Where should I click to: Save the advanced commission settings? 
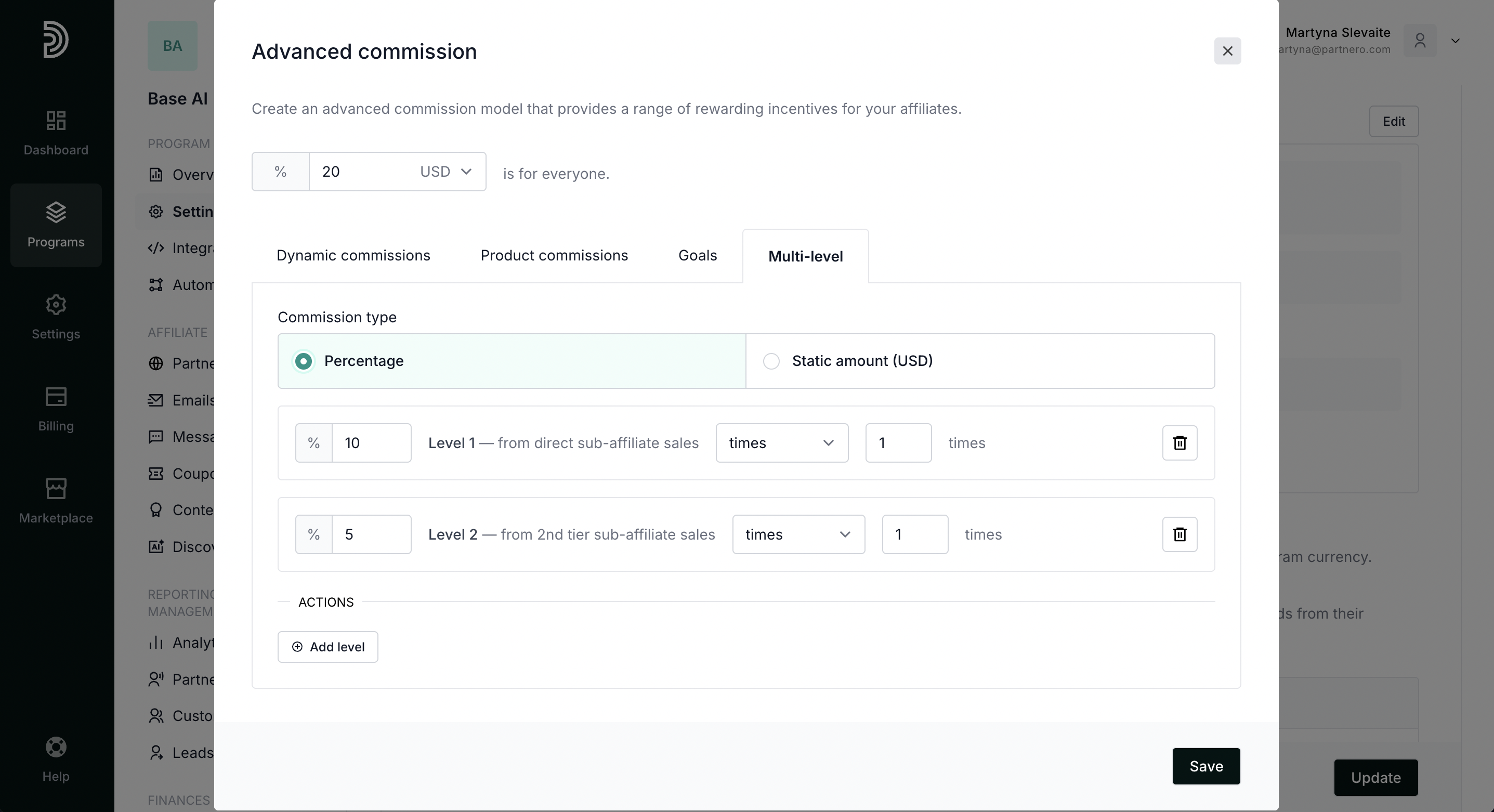click(1206, 766)
